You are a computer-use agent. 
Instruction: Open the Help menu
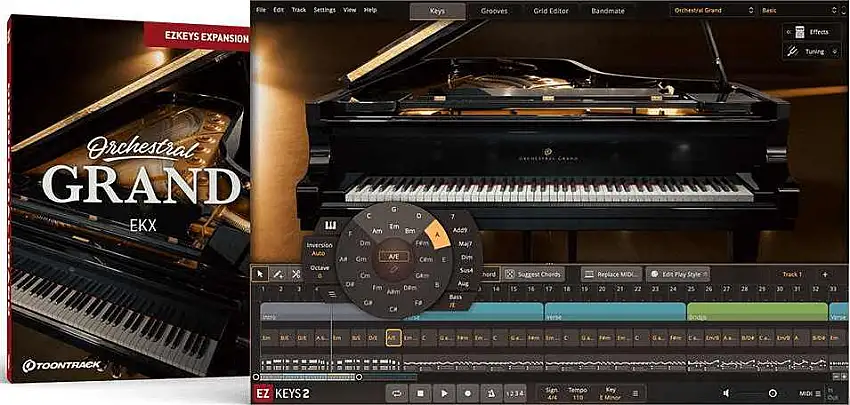pos(370,10)
